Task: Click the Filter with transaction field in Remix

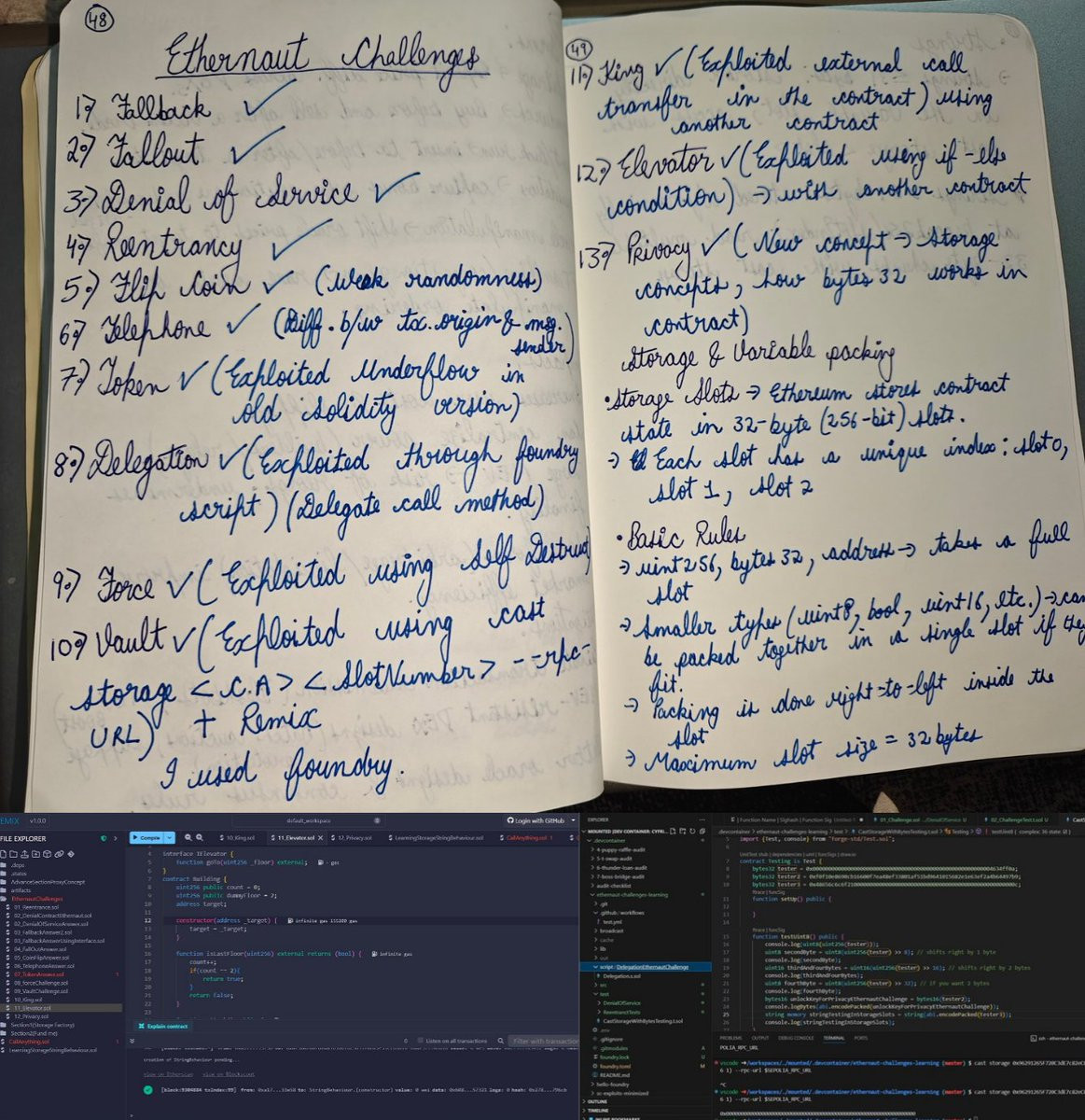Action: click(x=543, y=1041)
